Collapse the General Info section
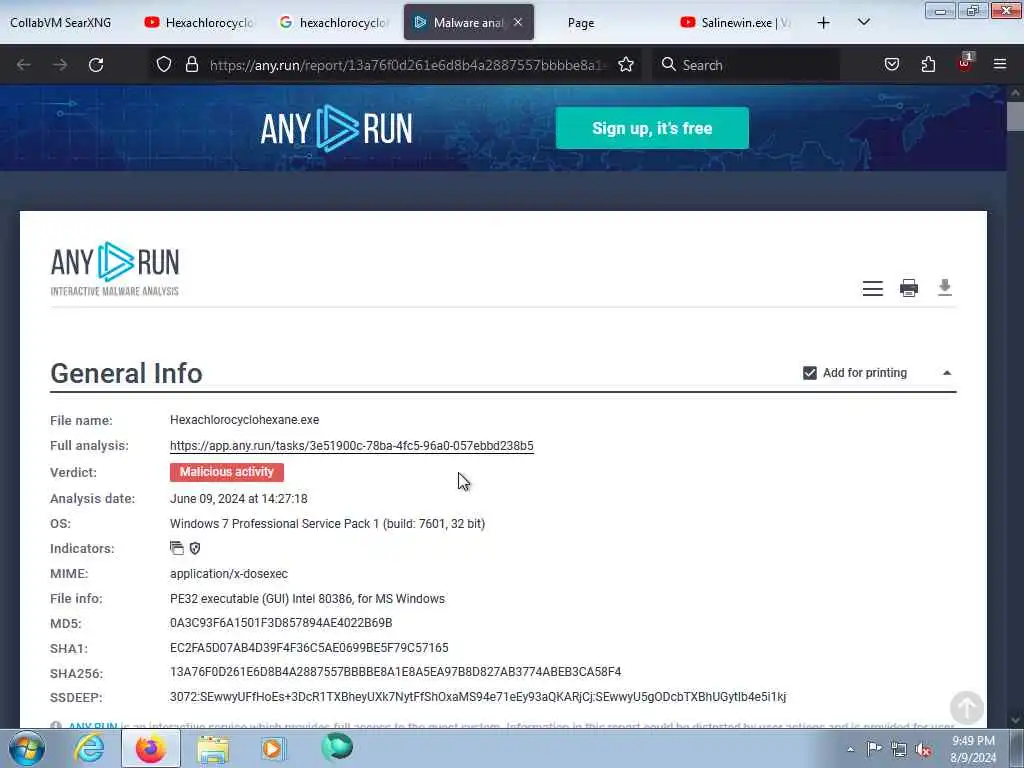The width and height of the screenshot is (1024, 768). pos(947,373)
